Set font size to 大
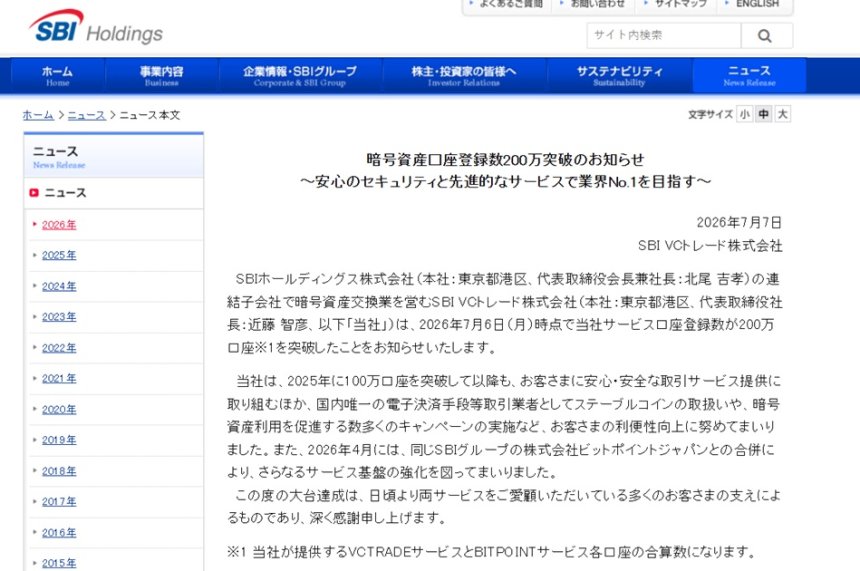The width and height of the screenshot is (860, 571). (x=783, y=114)
